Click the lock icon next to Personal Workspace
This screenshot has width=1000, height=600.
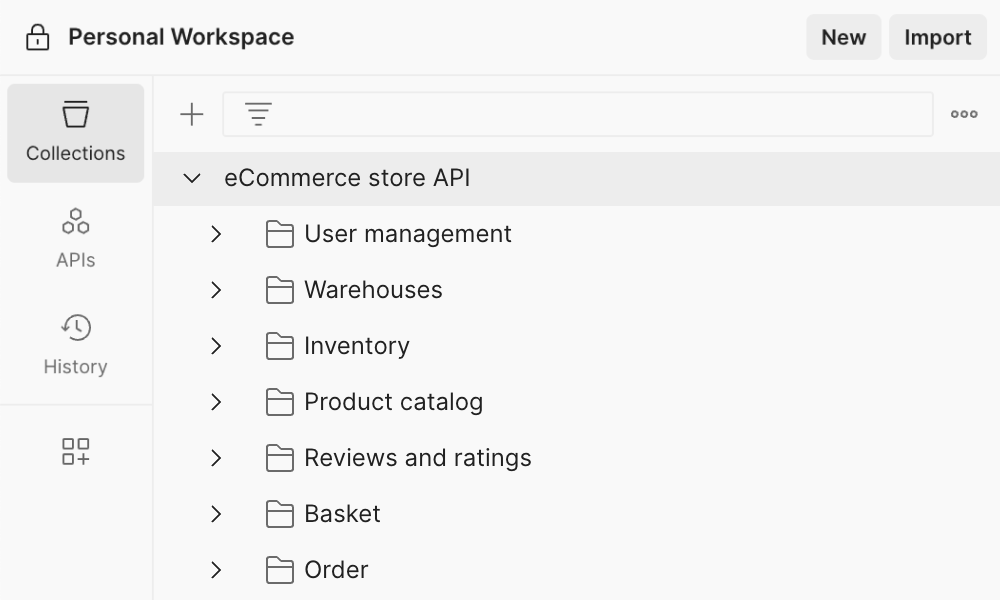coord(36,37)
